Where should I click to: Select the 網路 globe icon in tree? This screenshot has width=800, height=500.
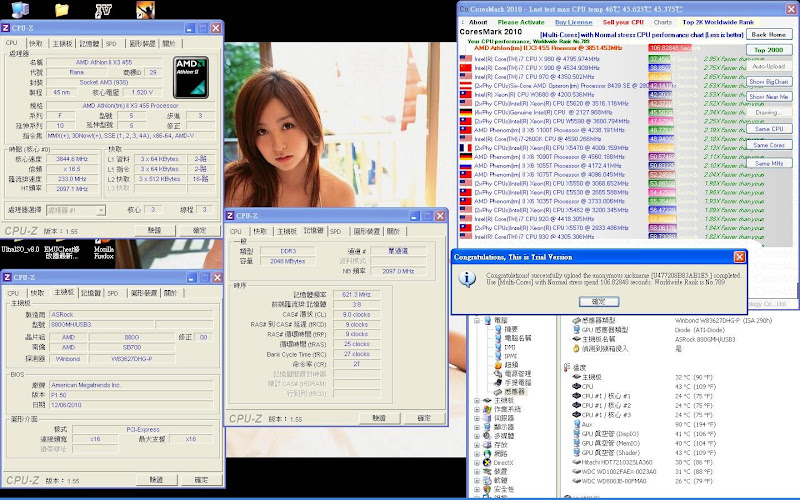487,454
